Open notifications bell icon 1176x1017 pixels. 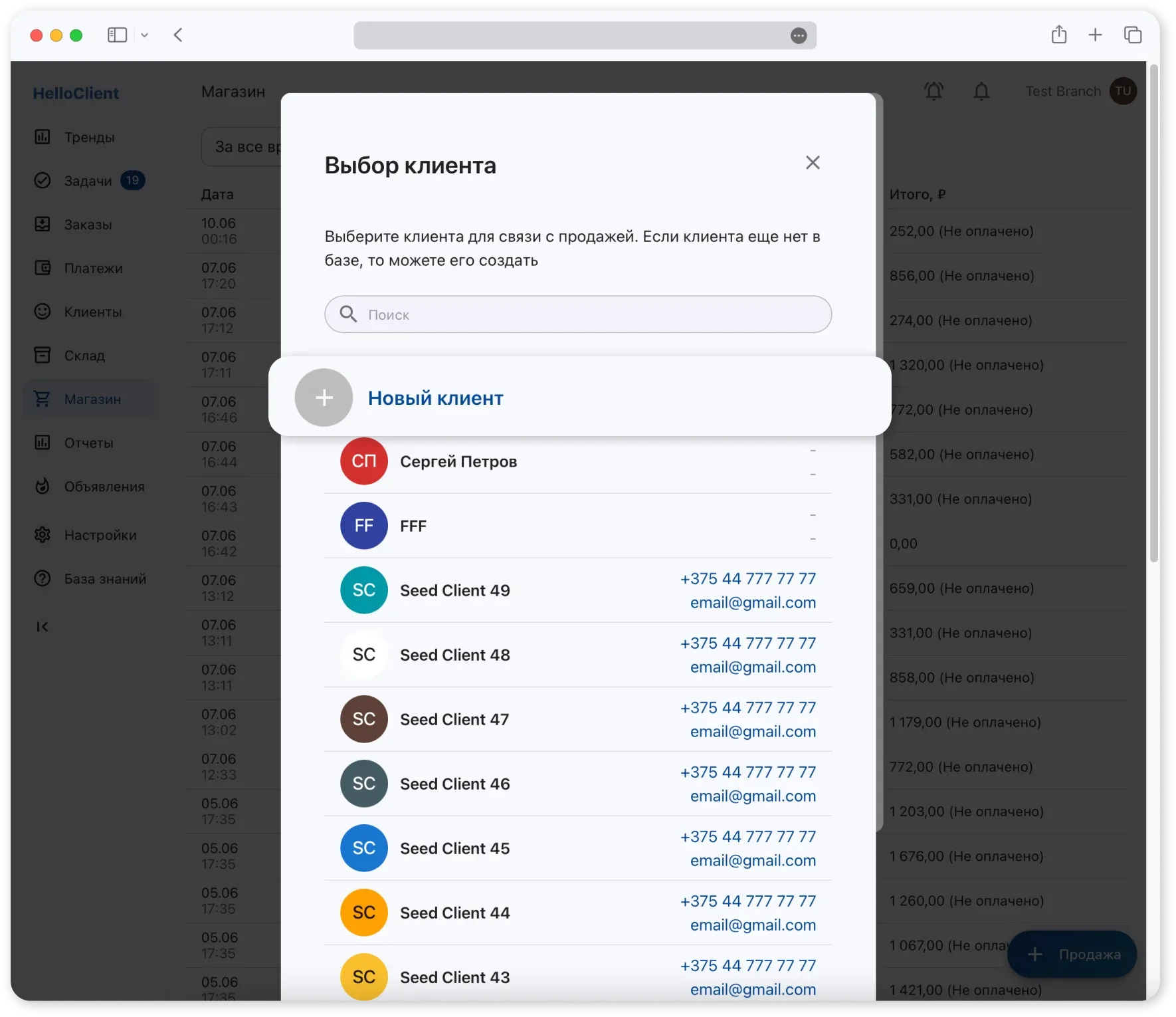pyautogui.click(x=981, y=92)
